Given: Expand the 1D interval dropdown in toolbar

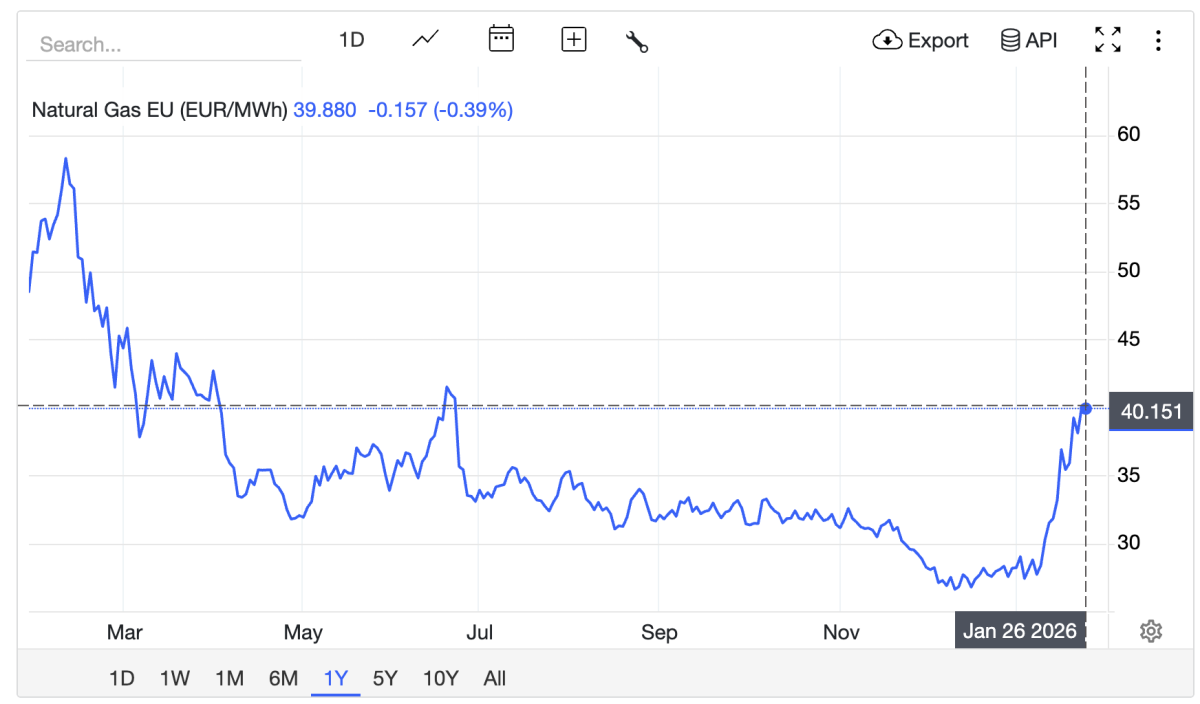Looking at the screenshot, I should (x=351, y=40).
